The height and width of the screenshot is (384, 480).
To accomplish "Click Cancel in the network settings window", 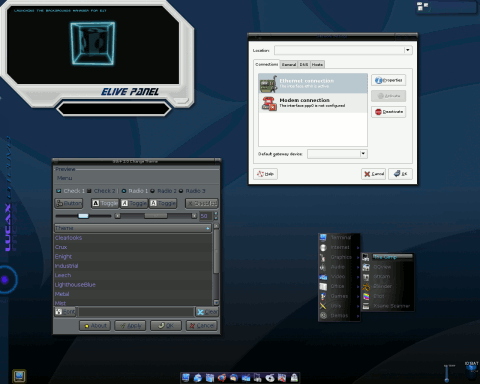I will click(373, 174).
